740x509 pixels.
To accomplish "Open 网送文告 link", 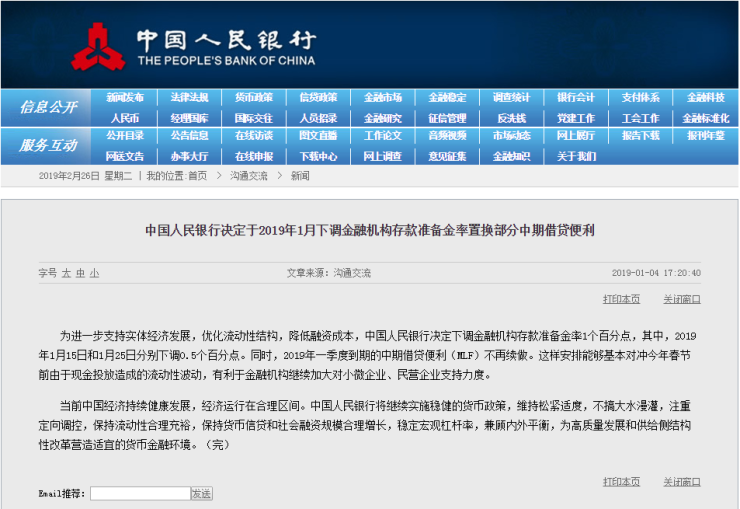I will [125, 157].
